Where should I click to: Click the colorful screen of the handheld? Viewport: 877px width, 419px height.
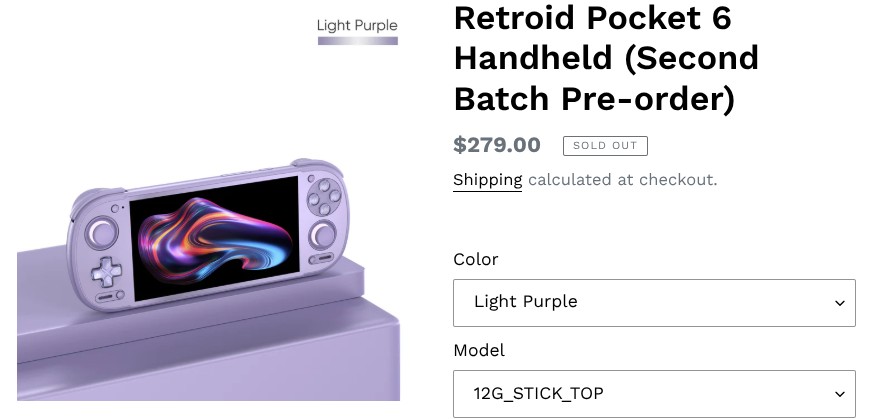tap(214, 239)
